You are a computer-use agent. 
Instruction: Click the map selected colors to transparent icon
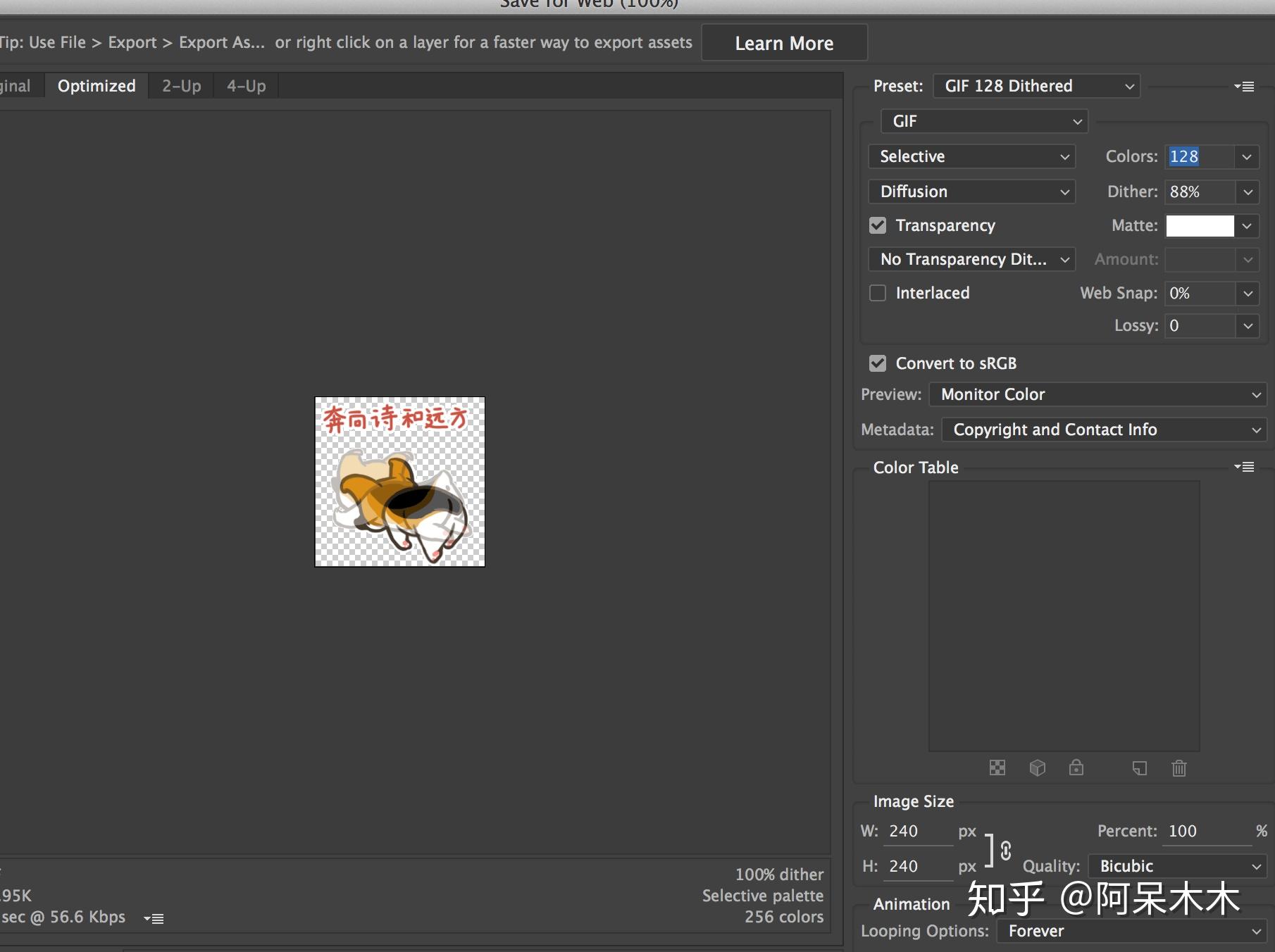(x=997, y=768)
